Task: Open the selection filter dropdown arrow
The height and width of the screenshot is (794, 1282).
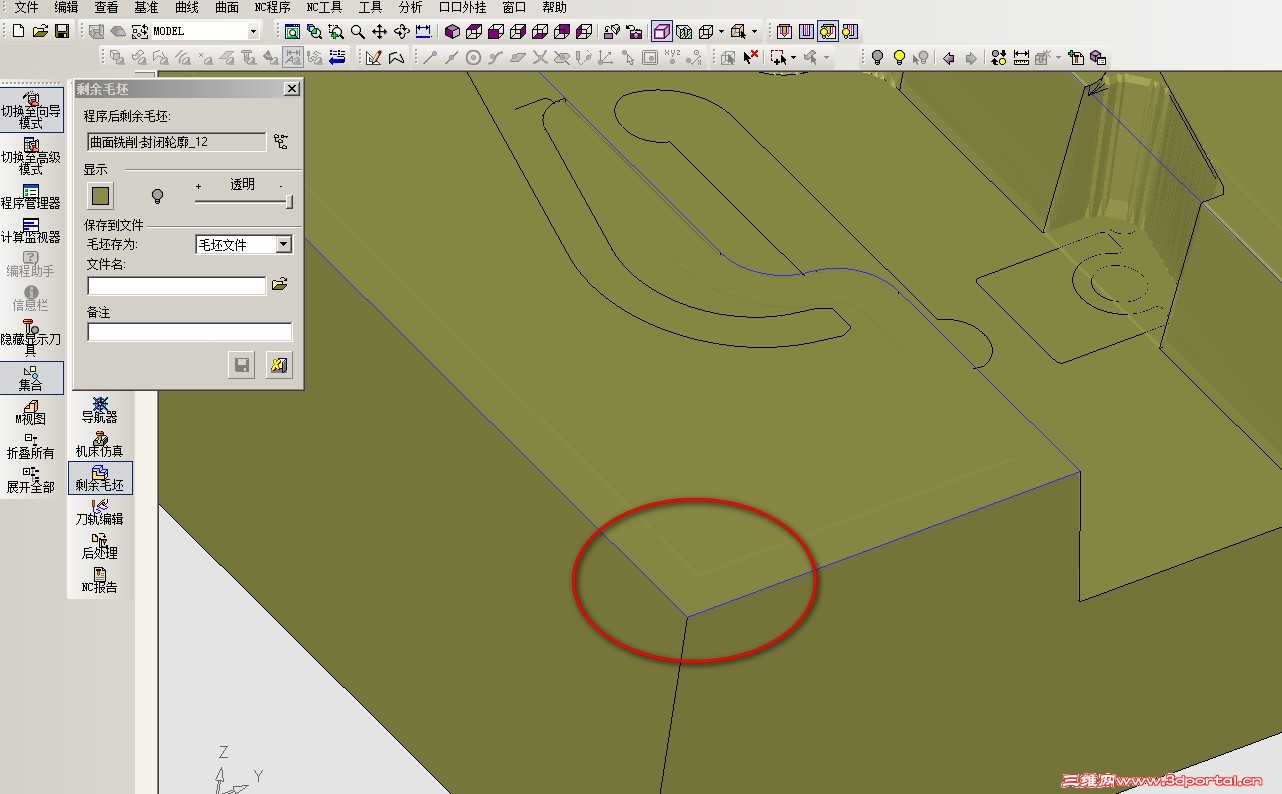Action: [x=793, y=58]
